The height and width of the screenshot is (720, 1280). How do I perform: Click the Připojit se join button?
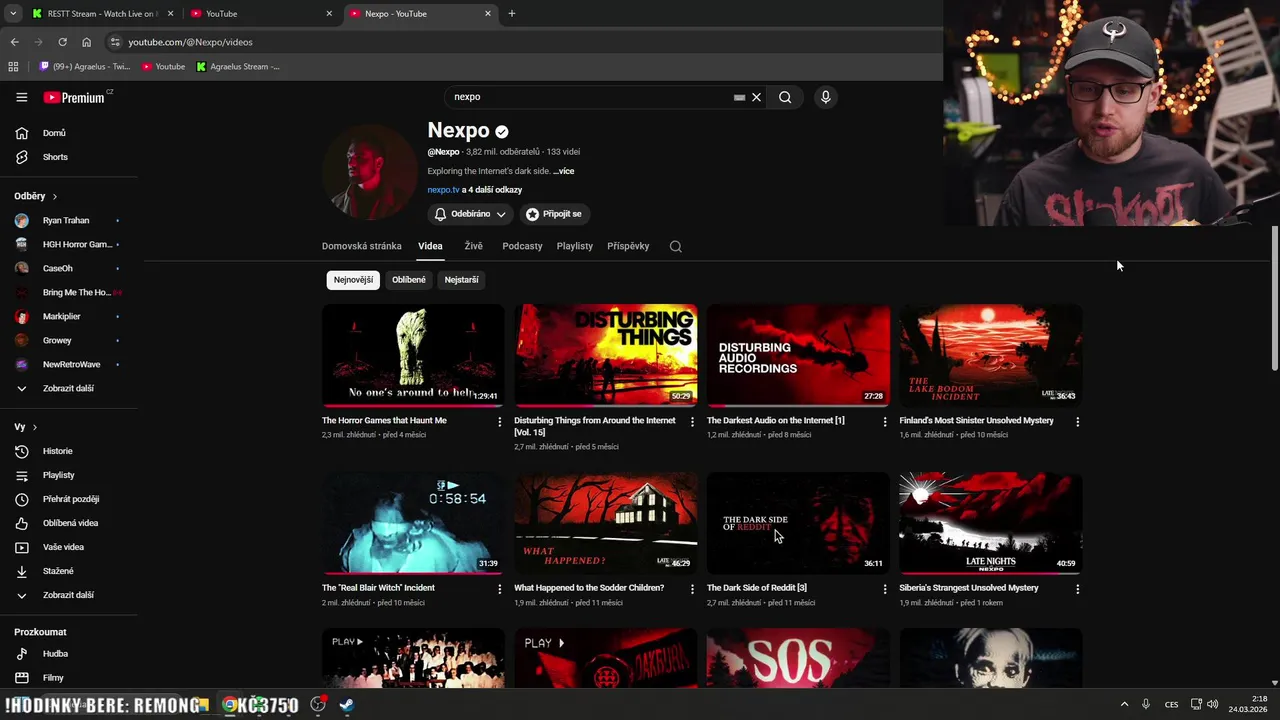553,214
